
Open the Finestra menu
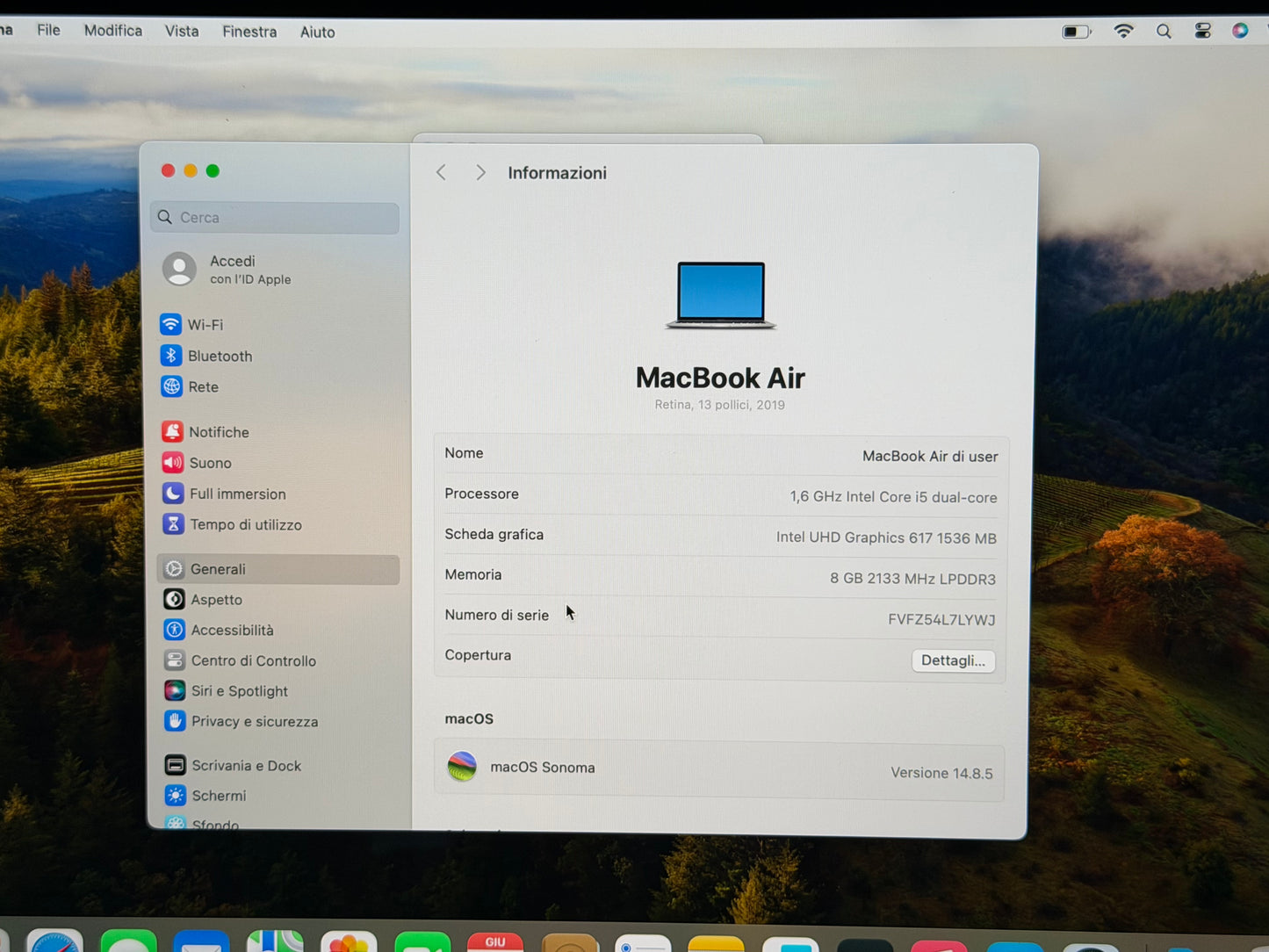pyautogui.click(x=249, y=32)
